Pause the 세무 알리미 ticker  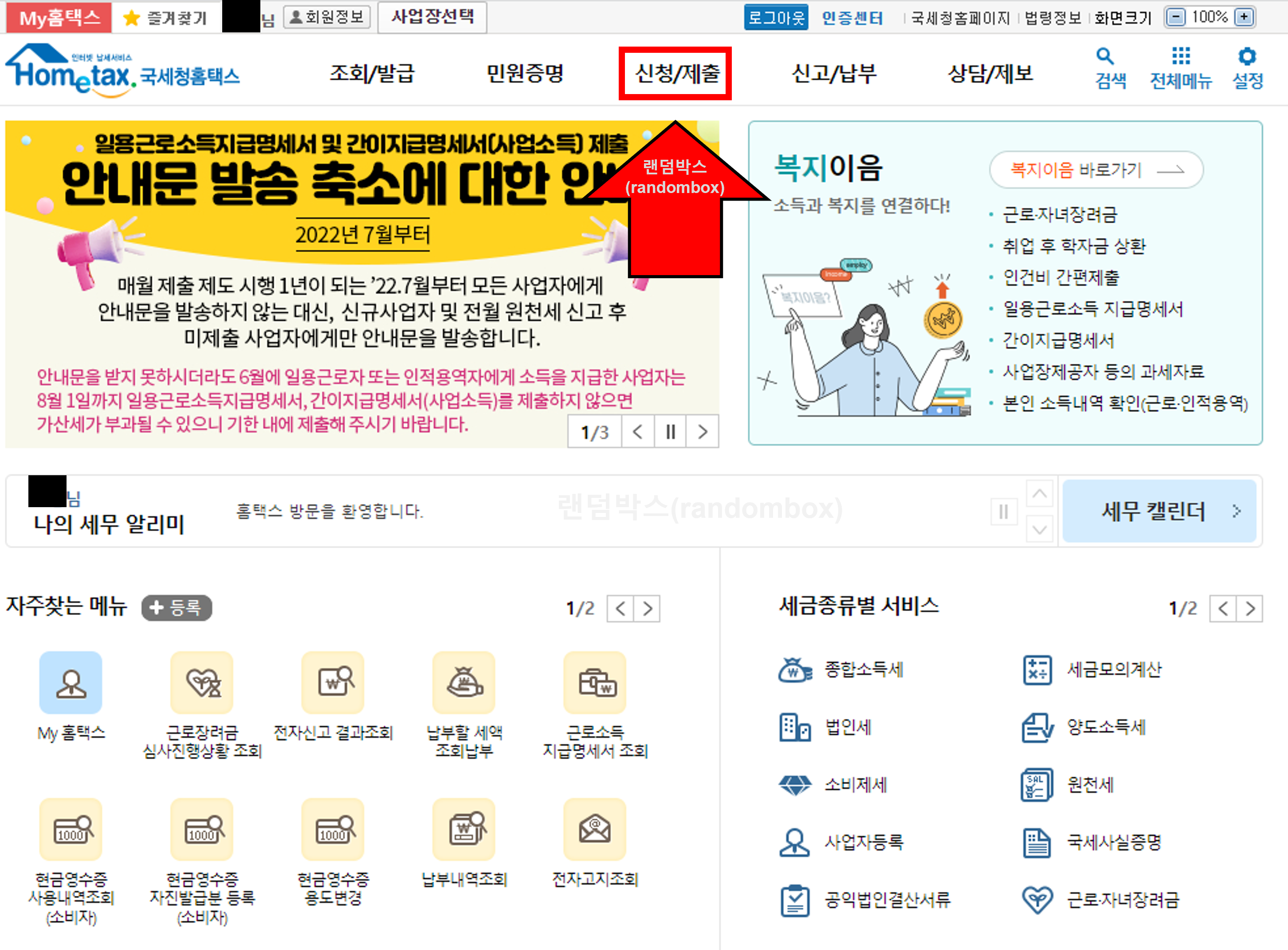(1004, 511)
